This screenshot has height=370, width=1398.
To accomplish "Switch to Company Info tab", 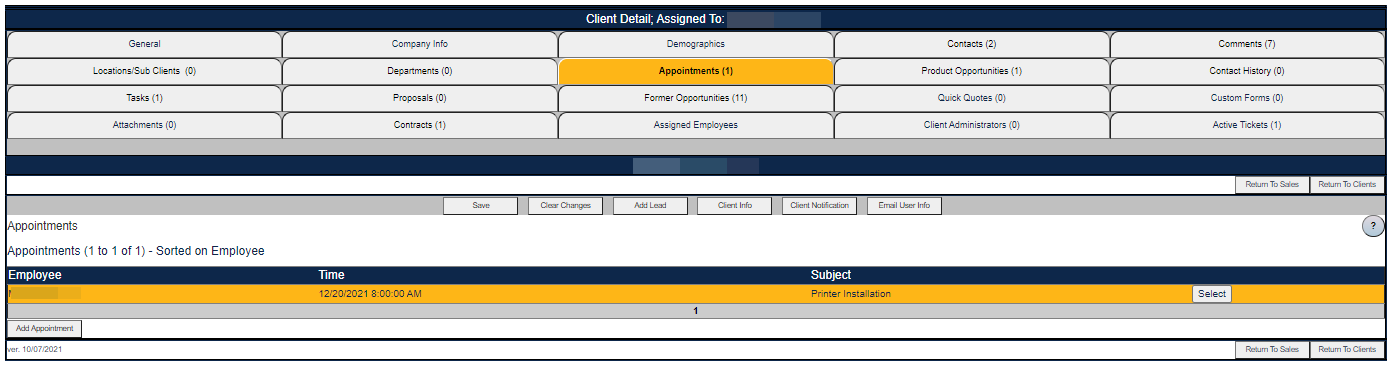I will click(420, 44).
